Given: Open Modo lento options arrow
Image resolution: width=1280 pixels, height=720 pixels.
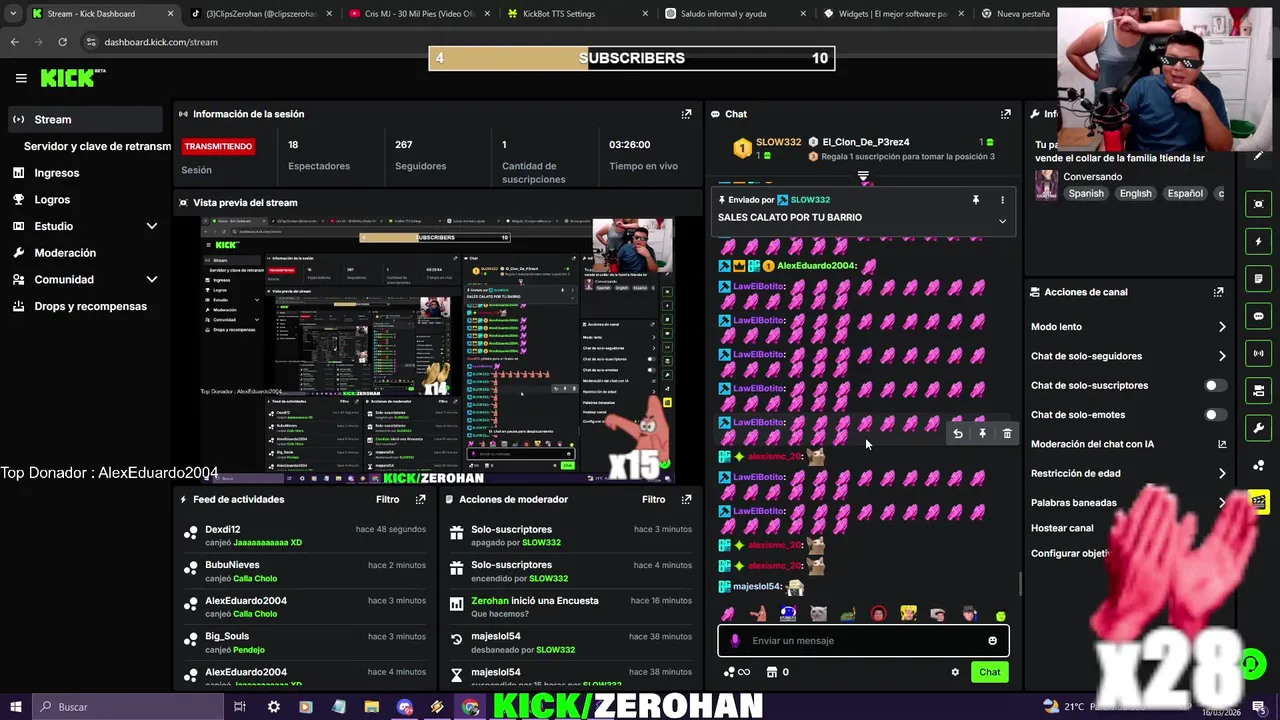Looking at the screenshot, I should coord(1222,327).
